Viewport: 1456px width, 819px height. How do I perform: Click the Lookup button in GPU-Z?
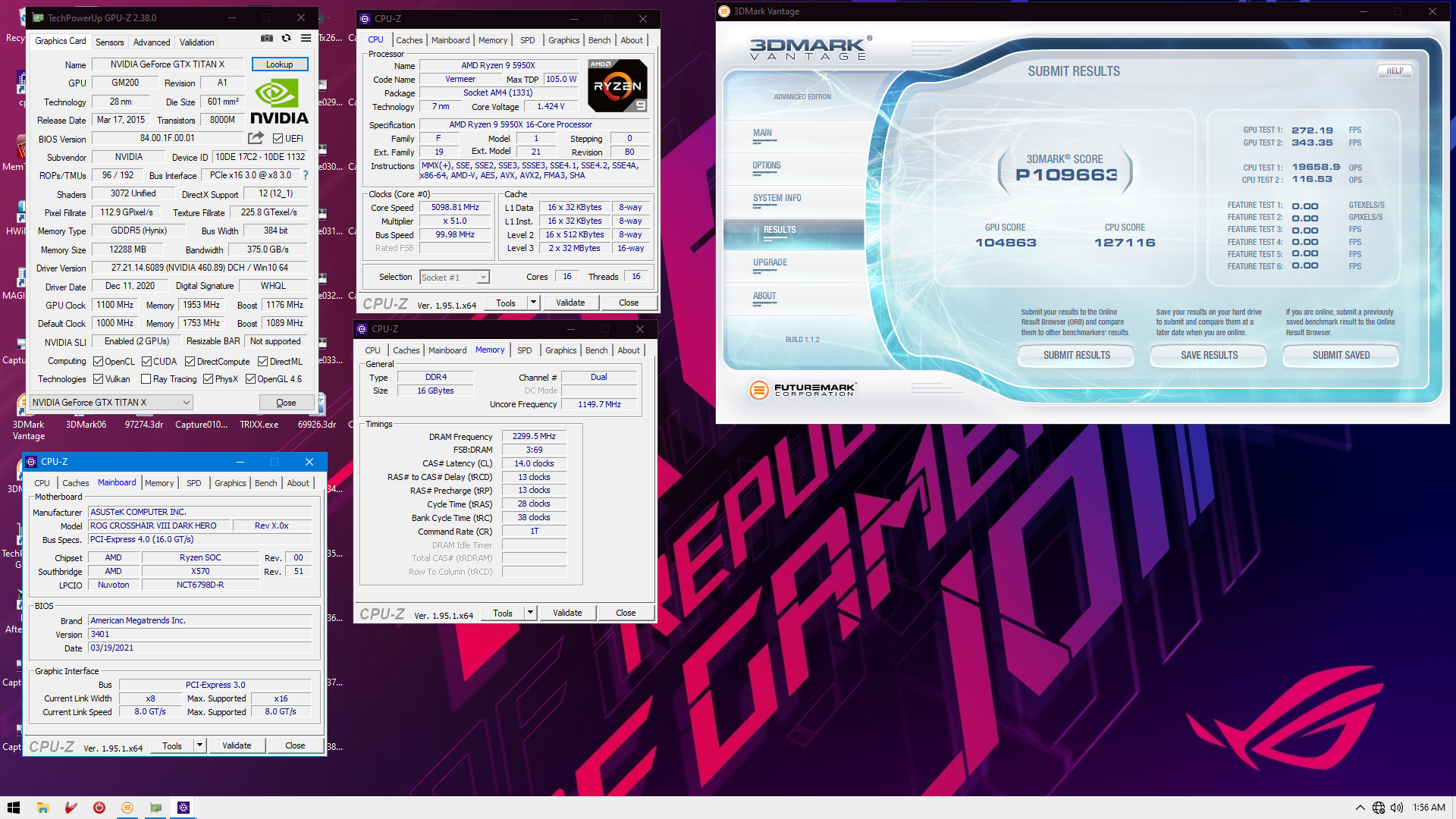pos(279,64)
